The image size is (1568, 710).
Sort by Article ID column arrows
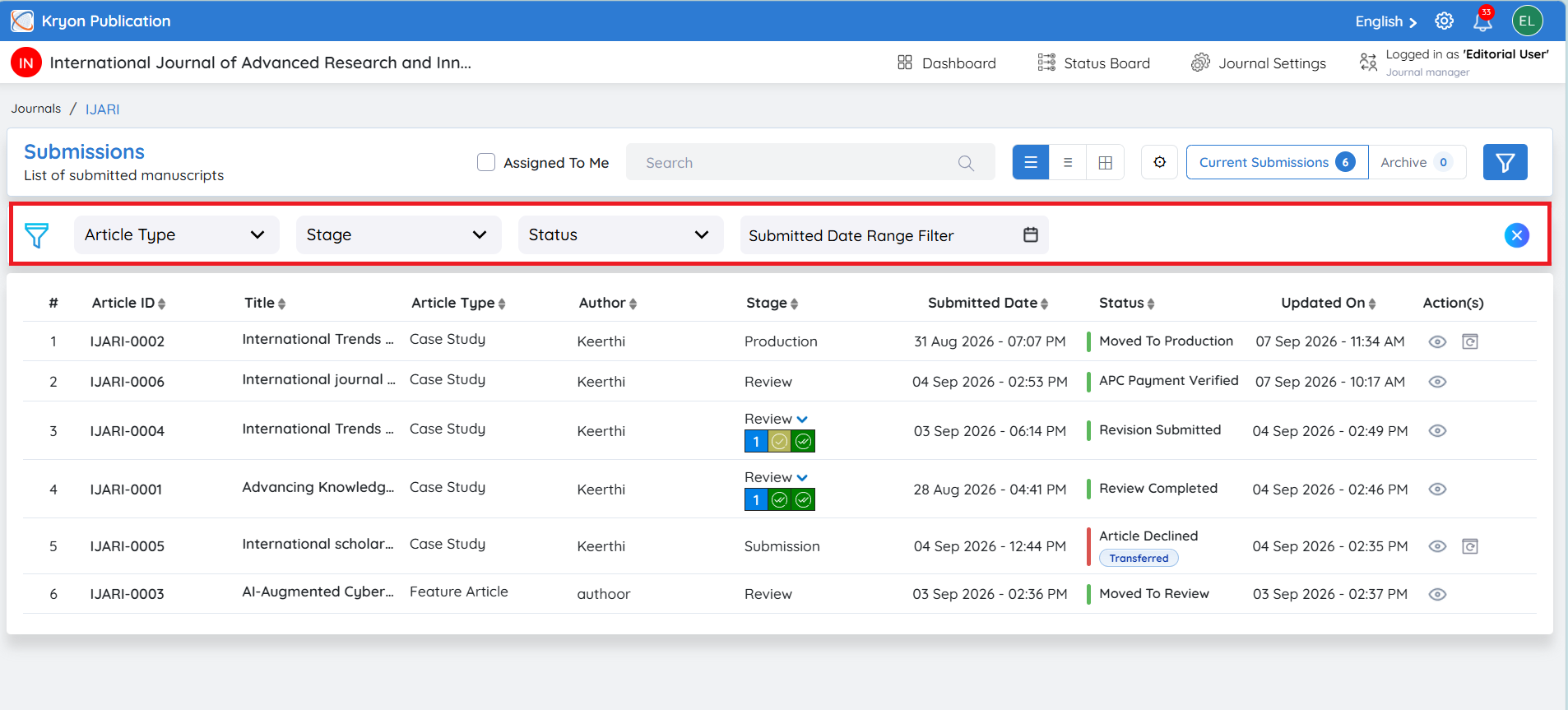point(161,304)
